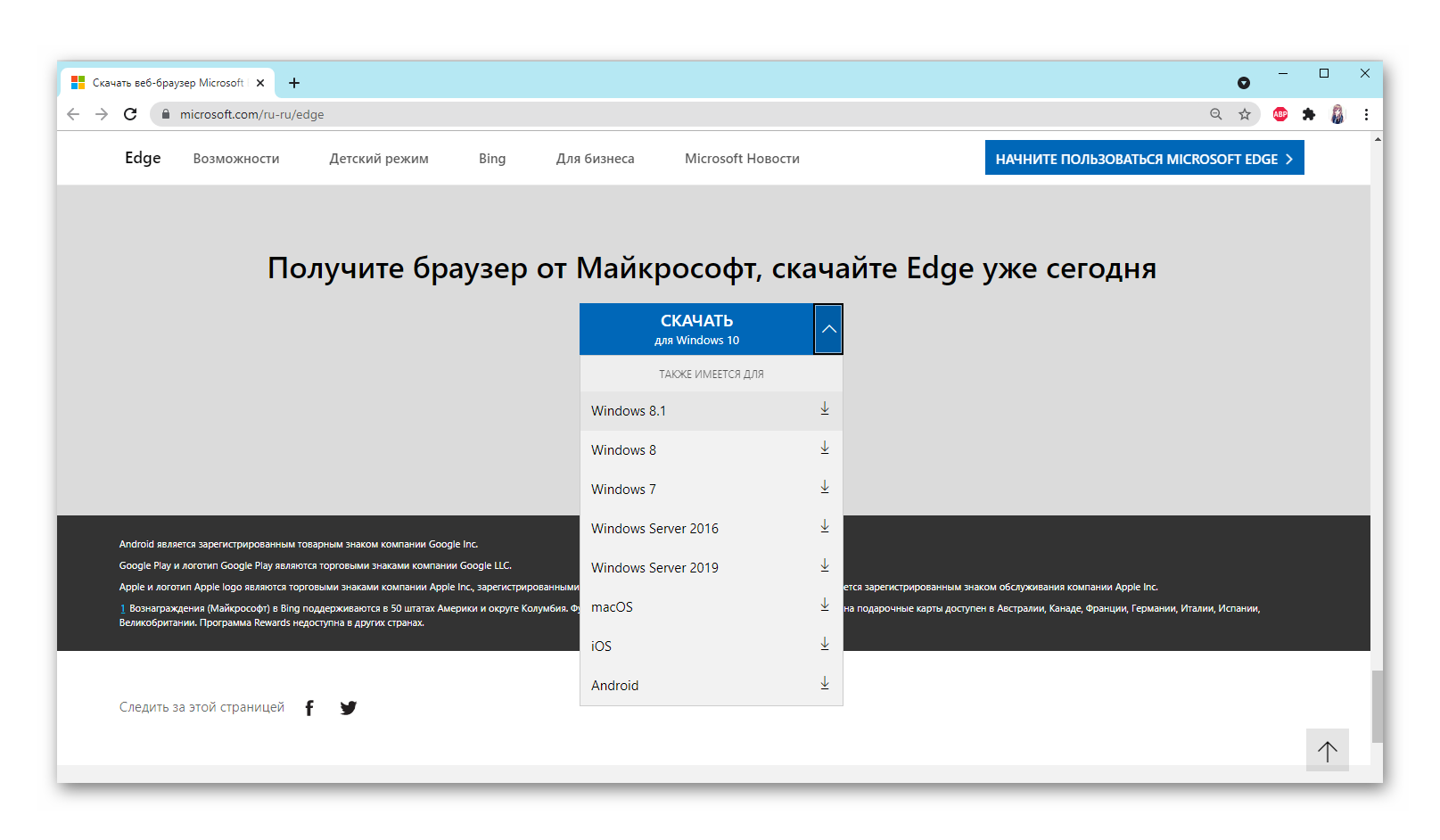Screen dimensions: 1440x840
Task: Click the scrollbar up arrow
Action: click(x=1377, y=139)
